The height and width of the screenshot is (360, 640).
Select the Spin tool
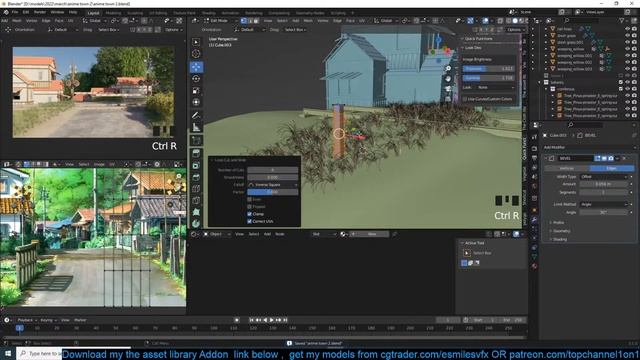point(196,223)
